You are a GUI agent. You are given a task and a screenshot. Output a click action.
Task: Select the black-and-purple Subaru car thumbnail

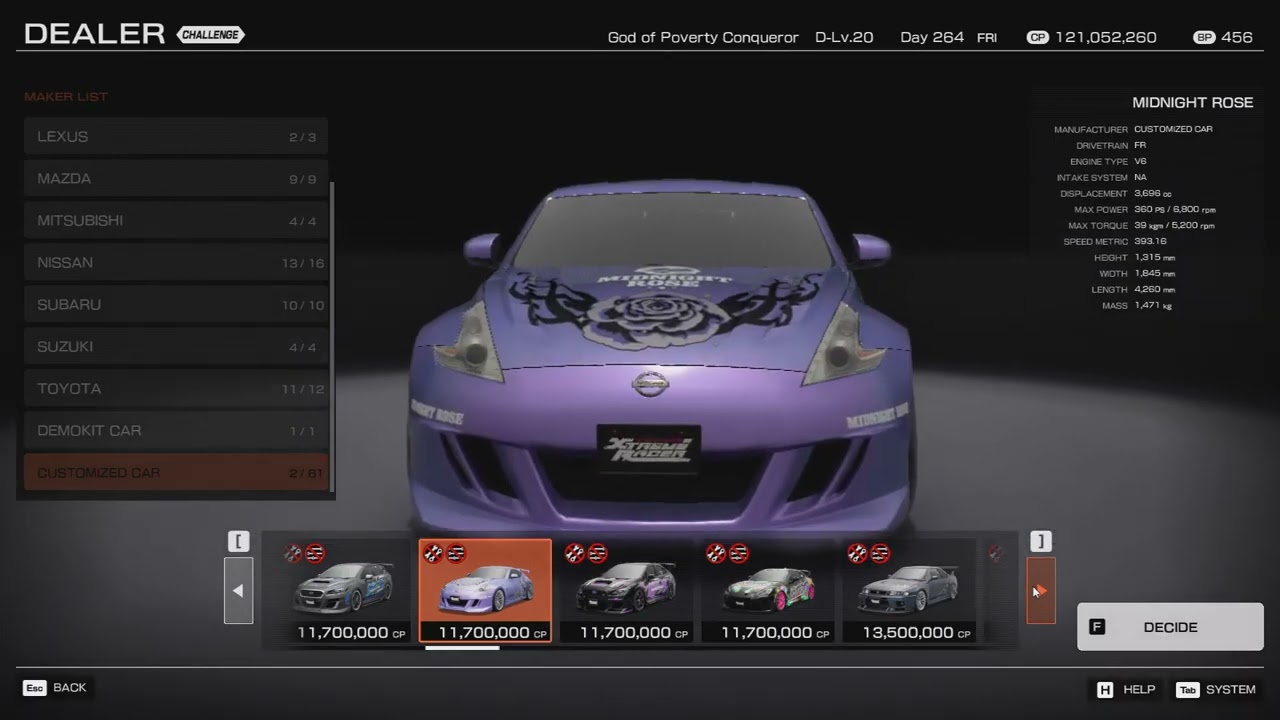(x=626, y=591)
